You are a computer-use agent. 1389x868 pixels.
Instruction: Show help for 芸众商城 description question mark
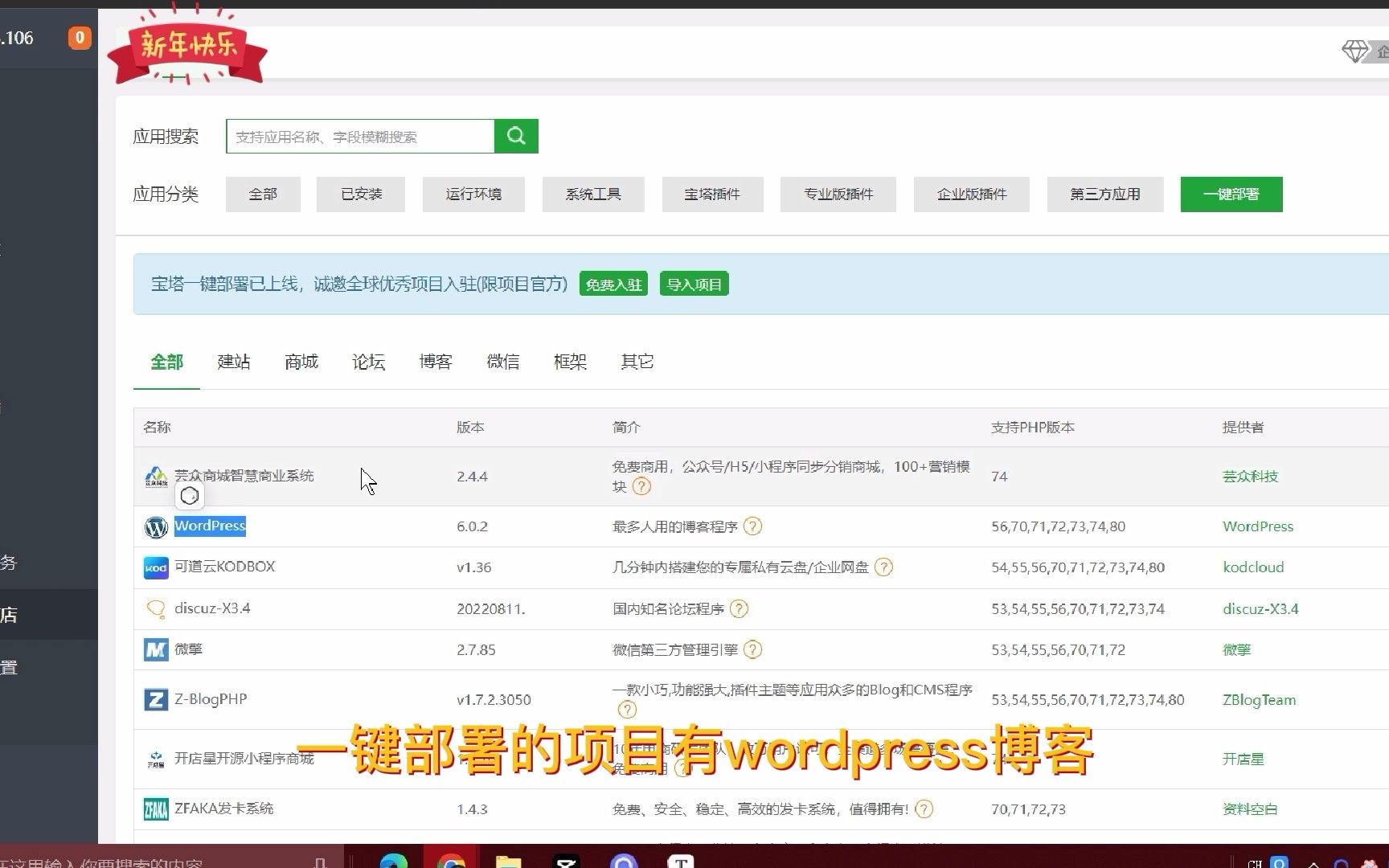[x=641, y=486]
